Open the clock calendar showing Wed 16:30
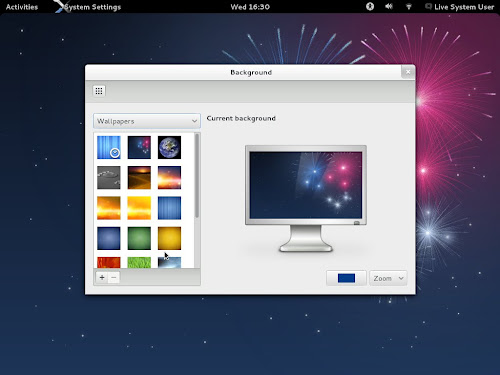The height and width of the screenshot is (375, 500). (250, 7)
